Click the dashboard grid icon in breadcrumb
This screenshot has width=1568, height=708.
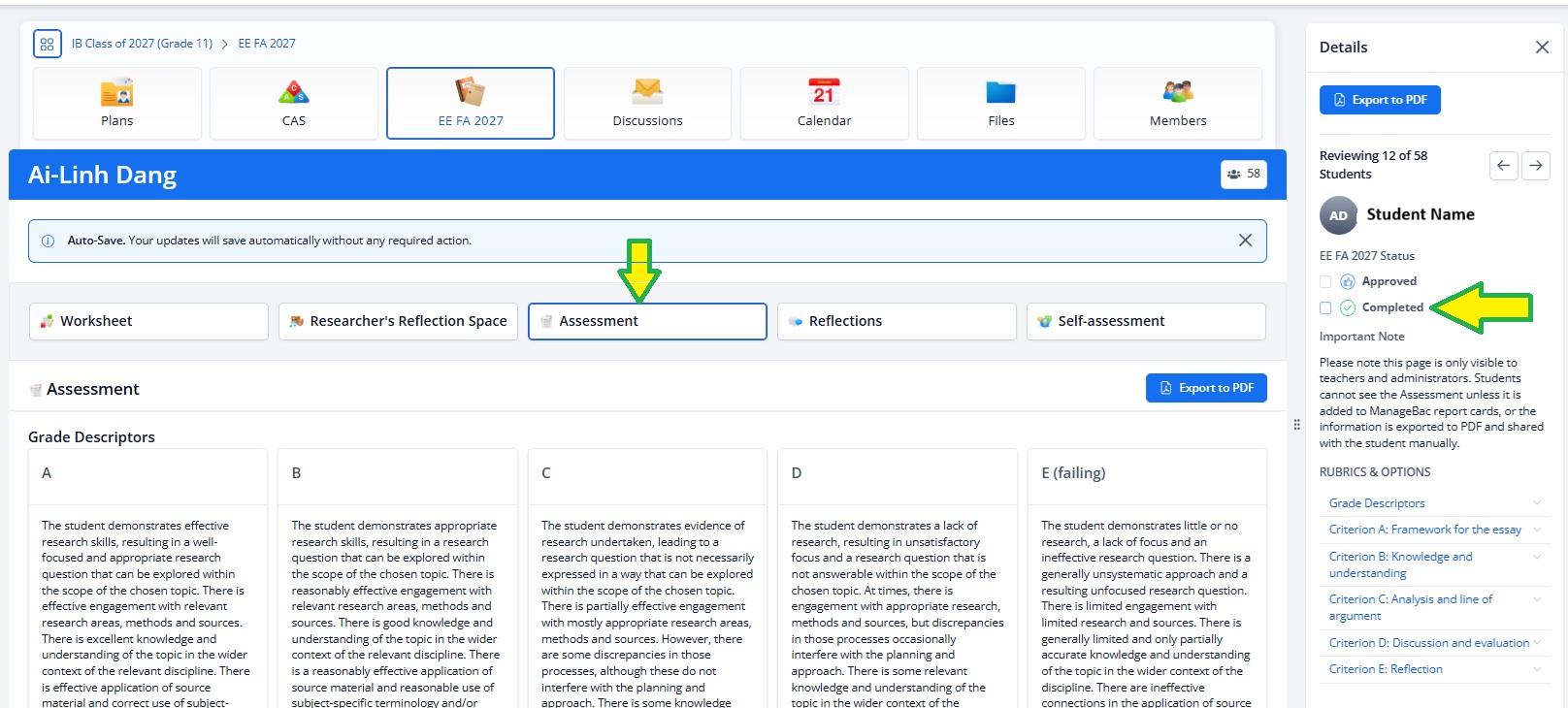pos(47,44)
